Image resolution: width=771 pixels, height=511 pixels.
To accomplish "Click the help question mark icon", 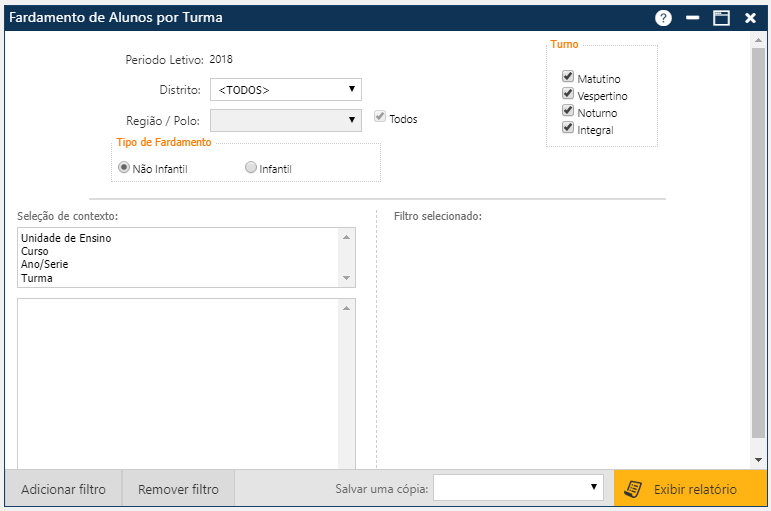I will click(x=662, y=18).
